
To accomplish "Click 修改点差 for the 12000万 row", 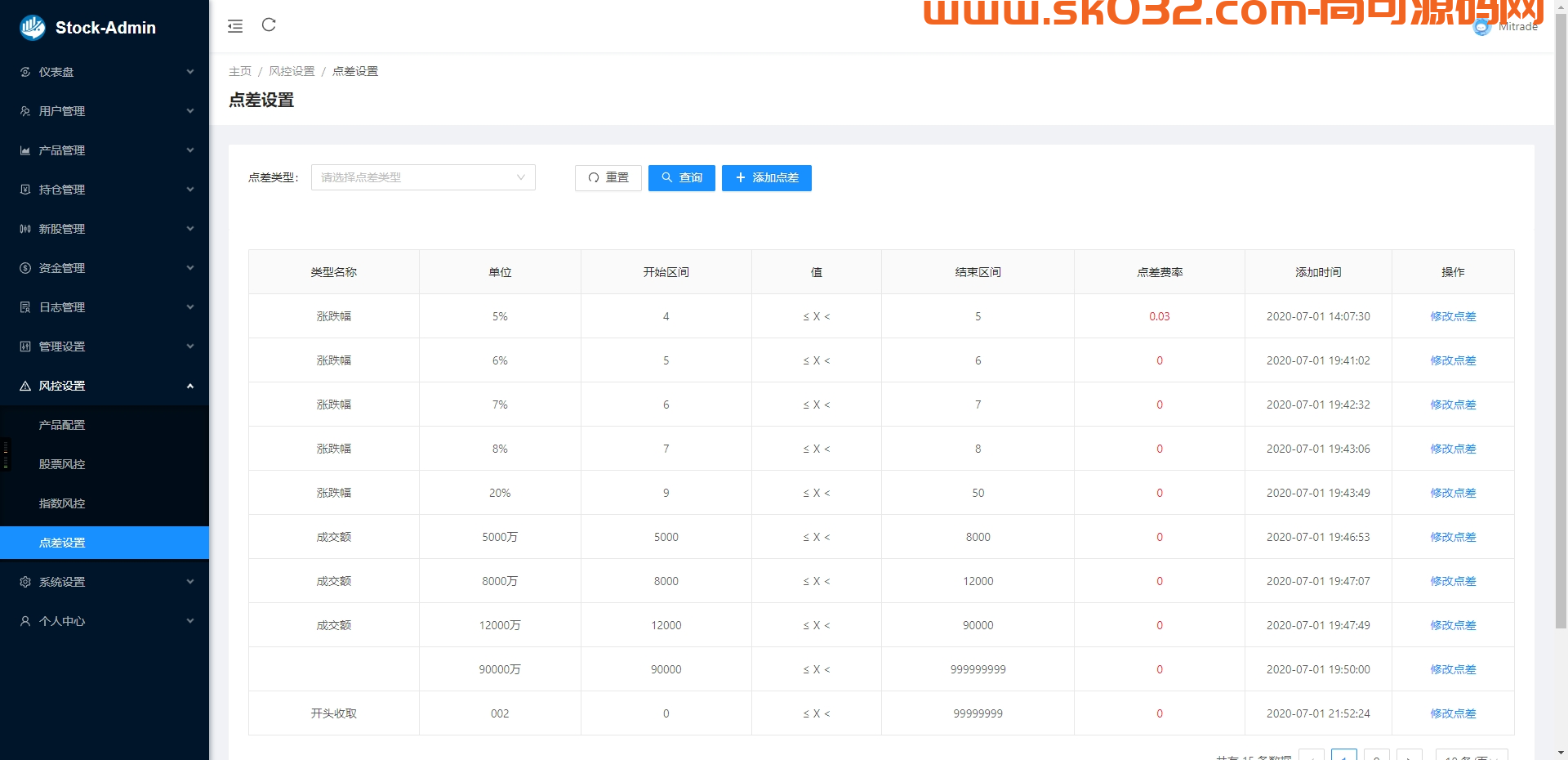I will point(1453,625).
